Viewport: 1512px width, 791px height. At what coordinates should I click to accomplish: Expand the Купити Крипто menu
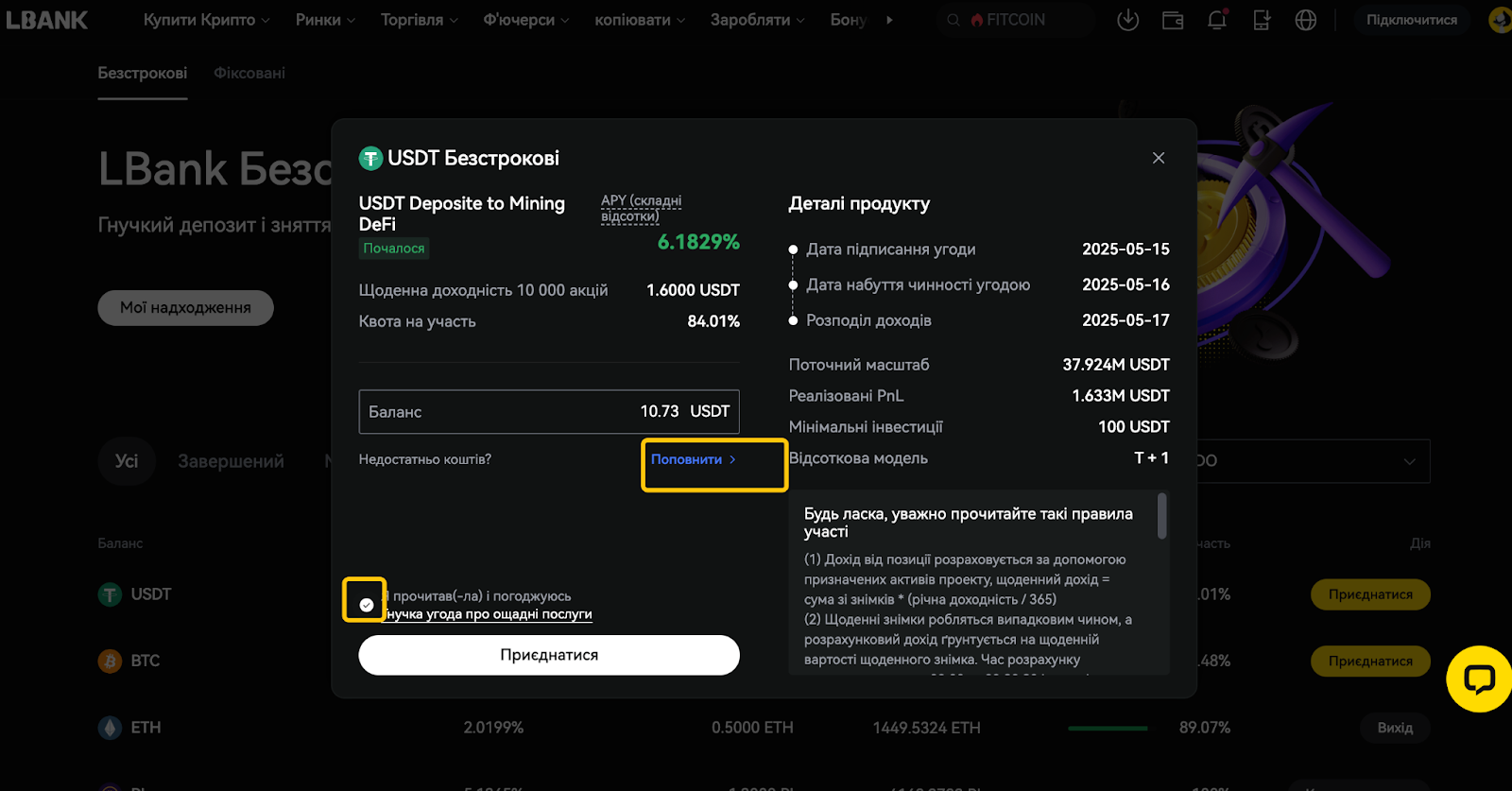(x=206, y=20)
